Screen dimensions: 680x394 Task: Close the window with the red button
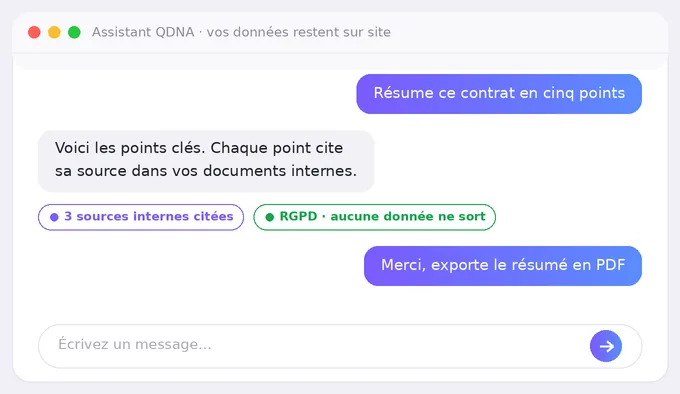[x=34, y=32]
